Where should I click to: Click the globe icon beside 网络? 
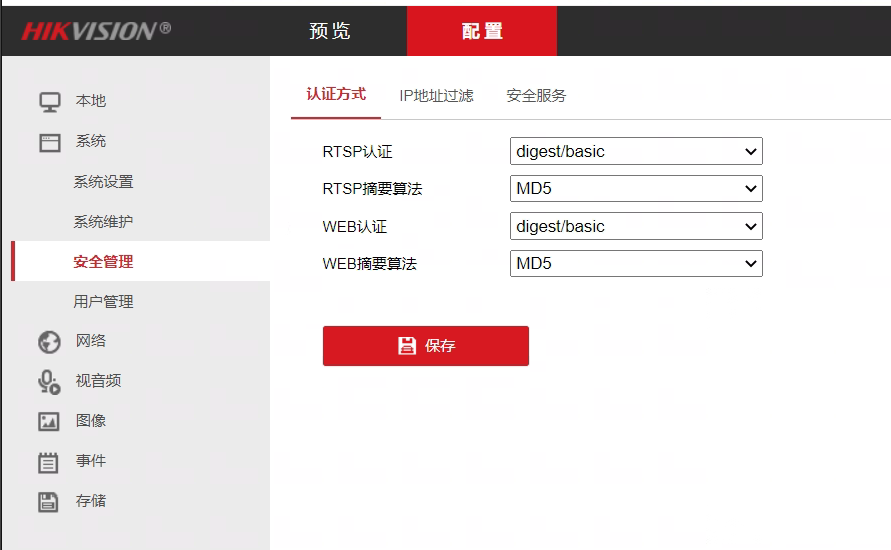(49, 342)
